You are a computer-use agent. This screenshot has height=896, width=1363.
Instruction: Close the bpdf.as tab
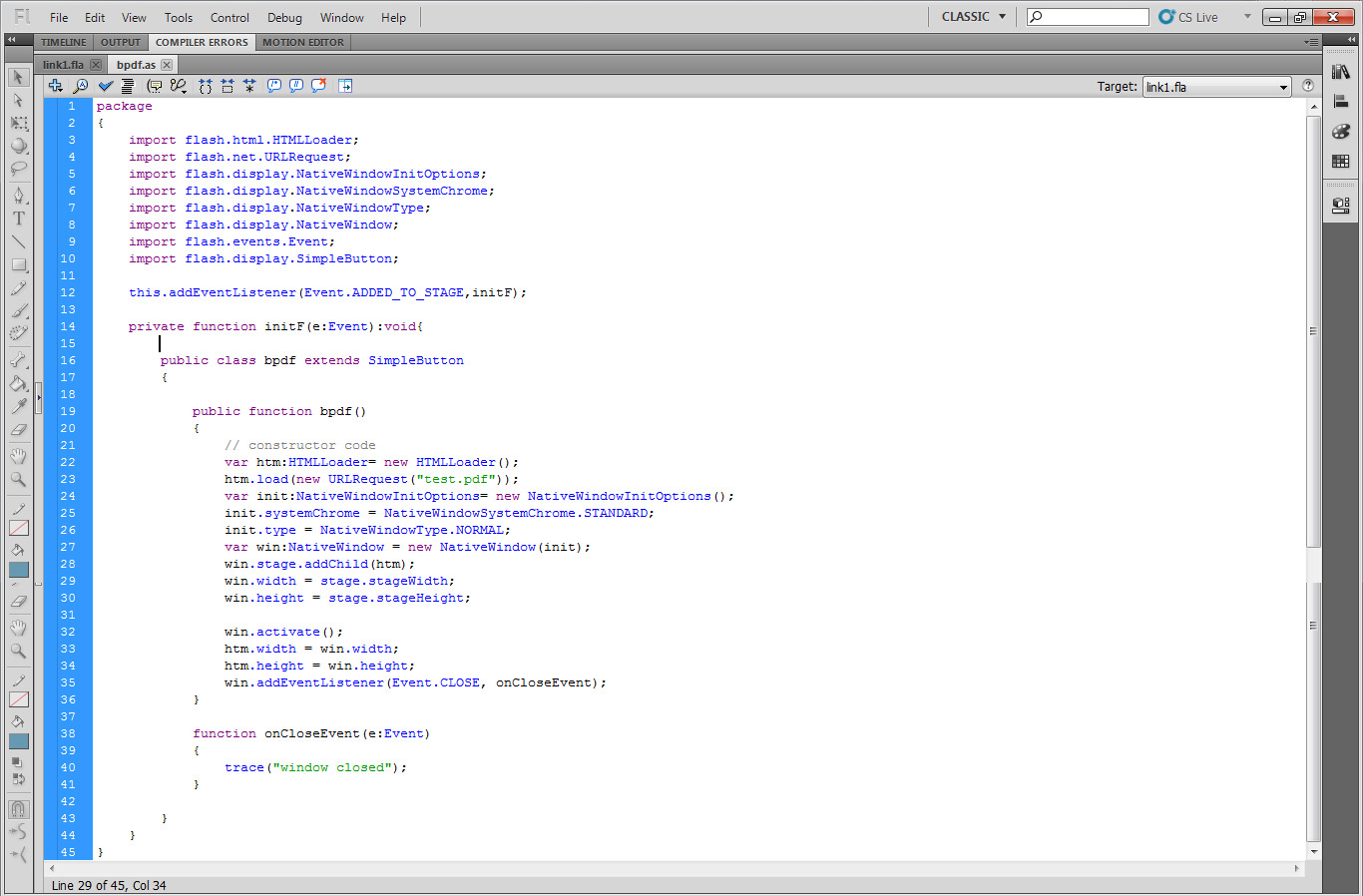point(167,65)
